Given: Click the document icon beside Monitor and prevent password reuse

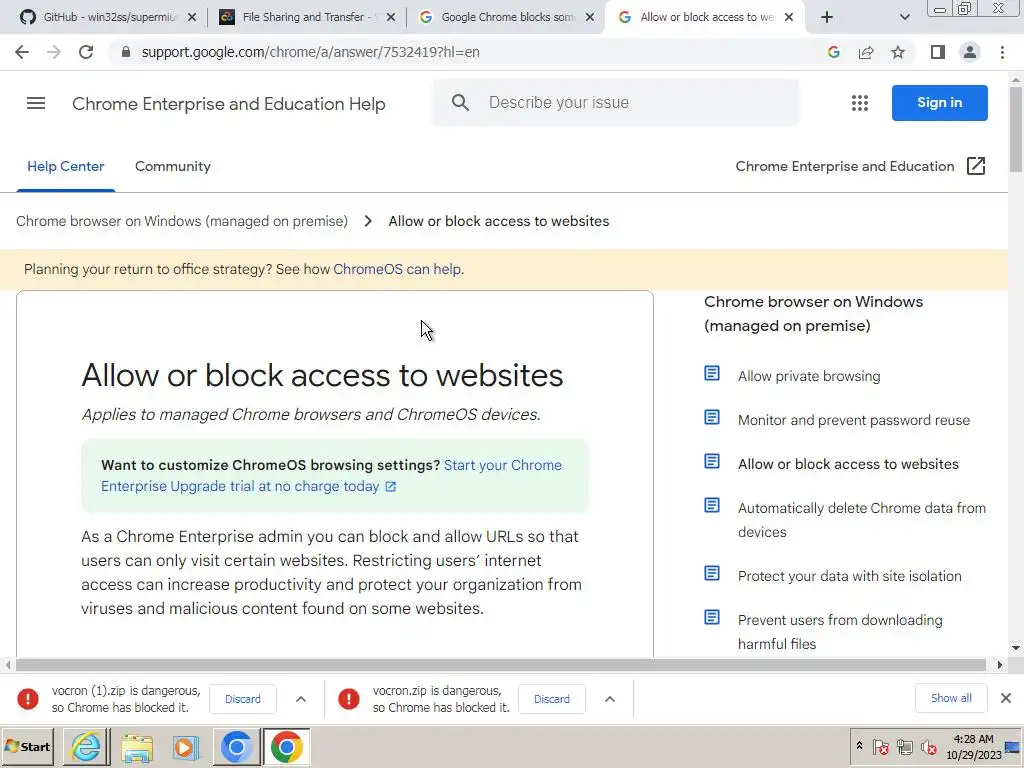Looking at the screenshot, I should 712,417.
